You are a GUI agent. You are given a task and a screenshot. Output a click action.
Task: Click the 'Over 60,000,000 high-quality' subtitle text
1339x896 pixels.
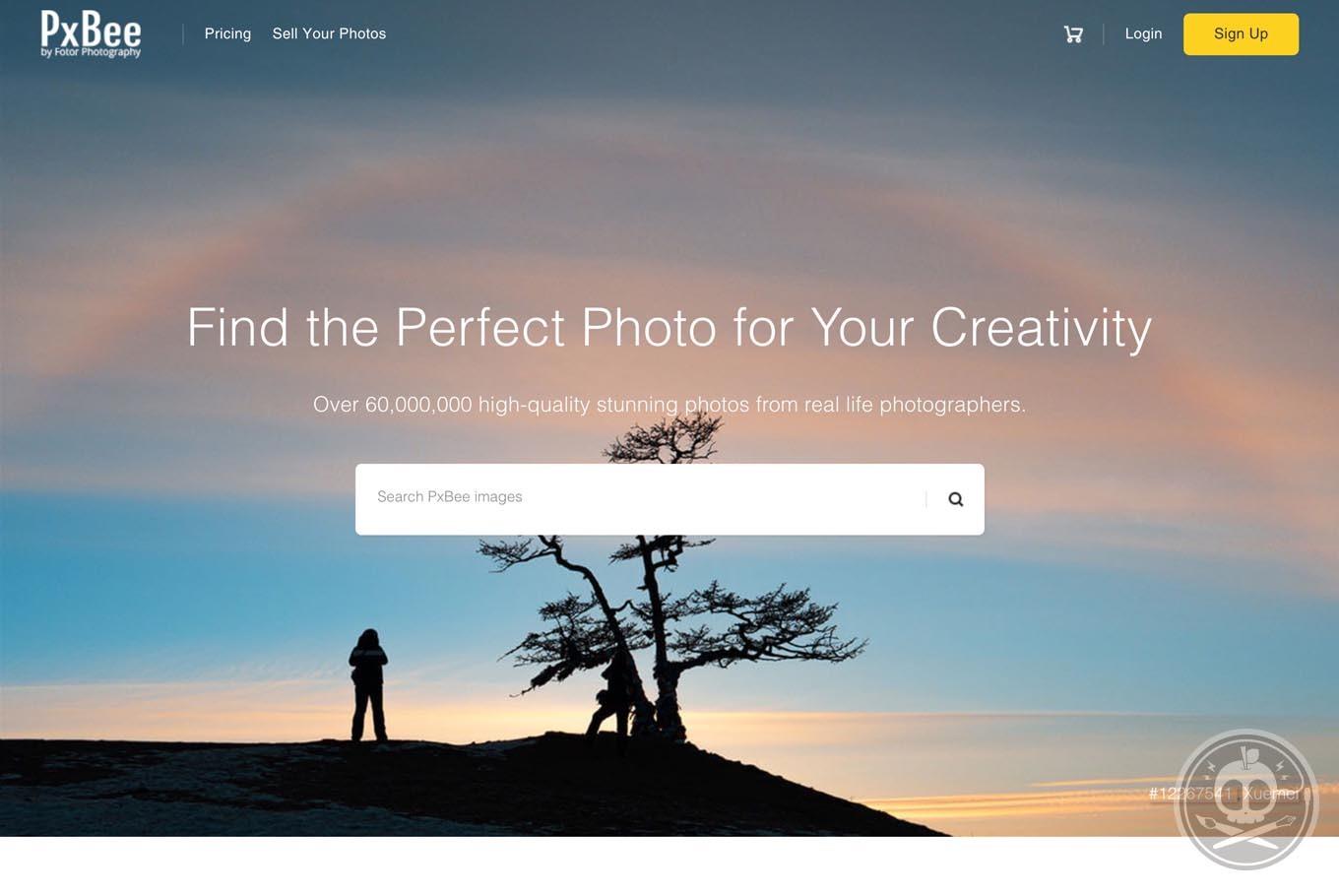click(669, 405)
